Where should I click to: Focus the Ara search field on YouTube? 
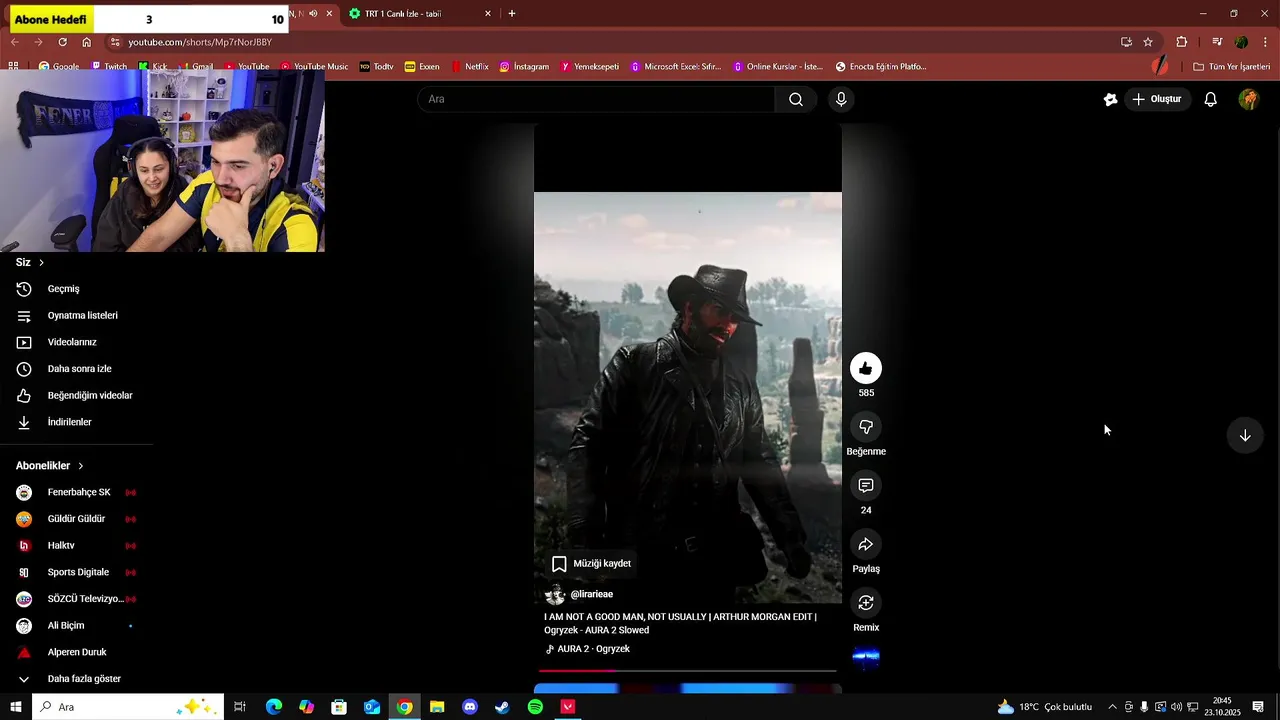click(x=596, y=99)
